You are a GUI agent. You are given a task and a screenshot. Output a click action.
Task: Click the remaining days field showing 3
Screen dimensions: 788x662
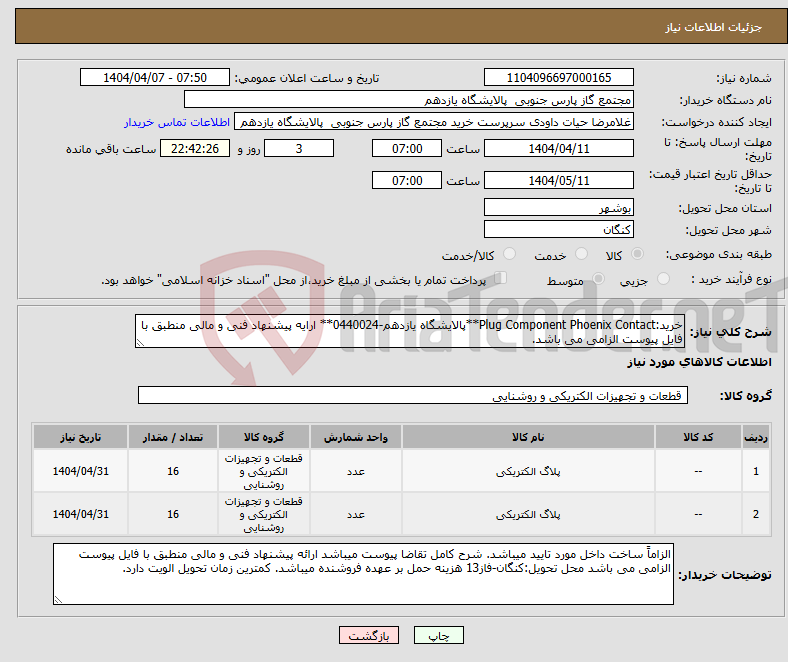[x=299, y=148]
